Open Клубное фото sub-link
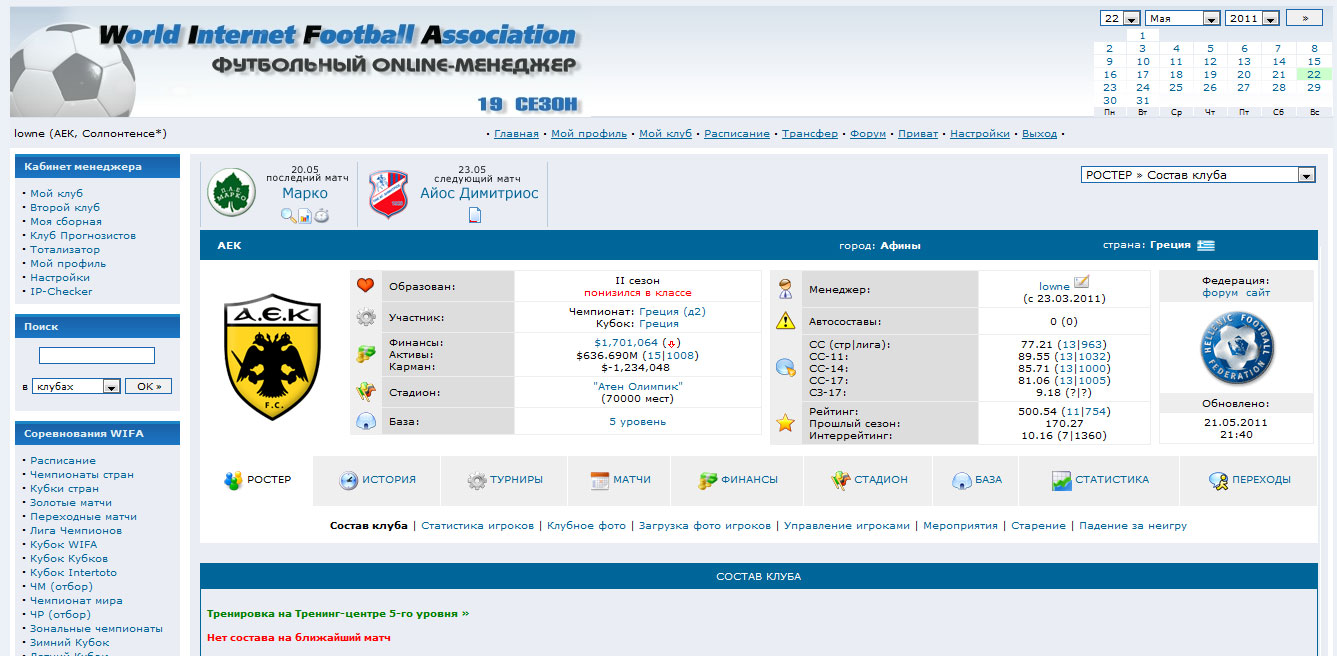The height and width of the screenshot is (656, 1337). [586, 525]
